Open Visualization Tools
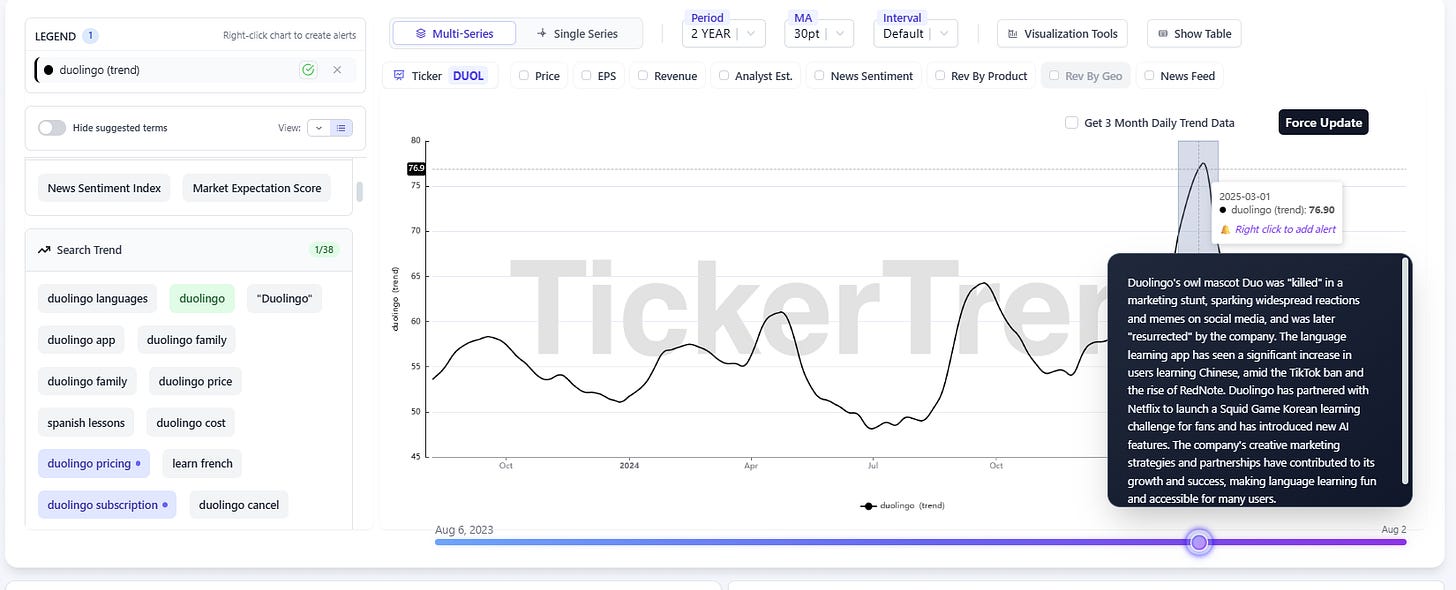 [x=1063, y=33]
